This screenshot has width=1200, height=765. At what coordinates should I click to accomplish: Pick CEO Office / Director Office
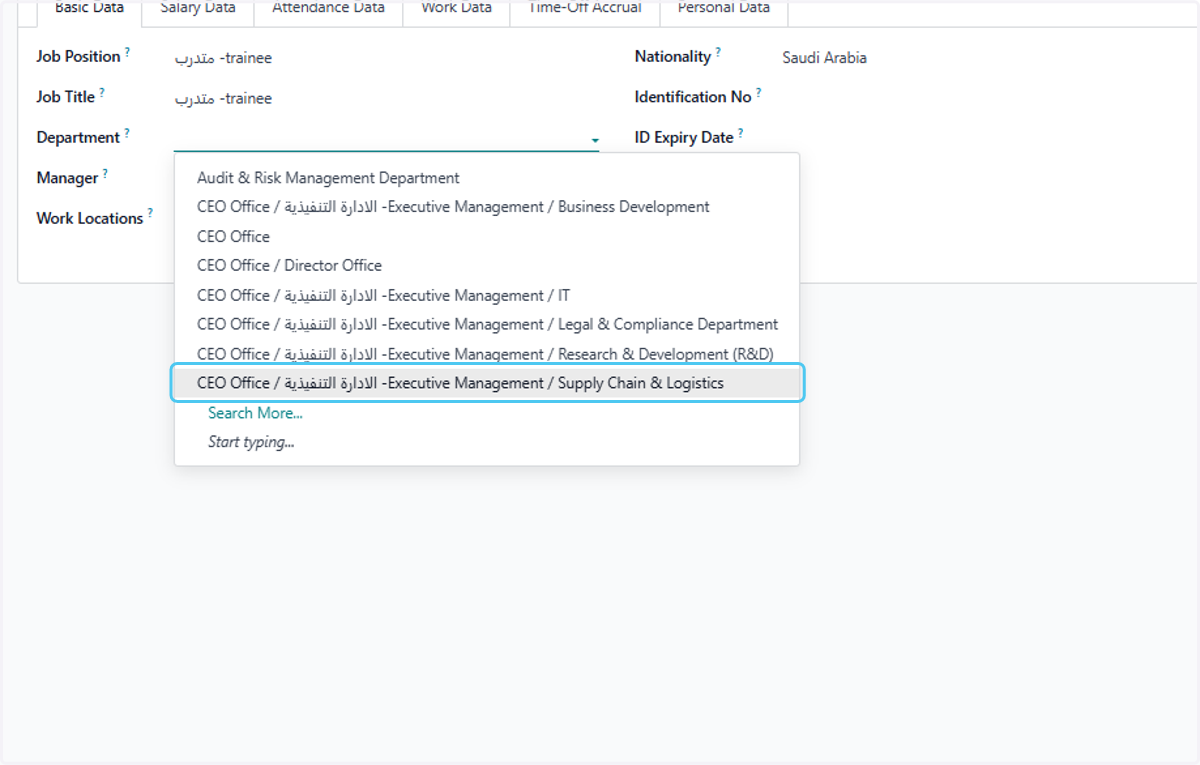[x=487, y=266]
